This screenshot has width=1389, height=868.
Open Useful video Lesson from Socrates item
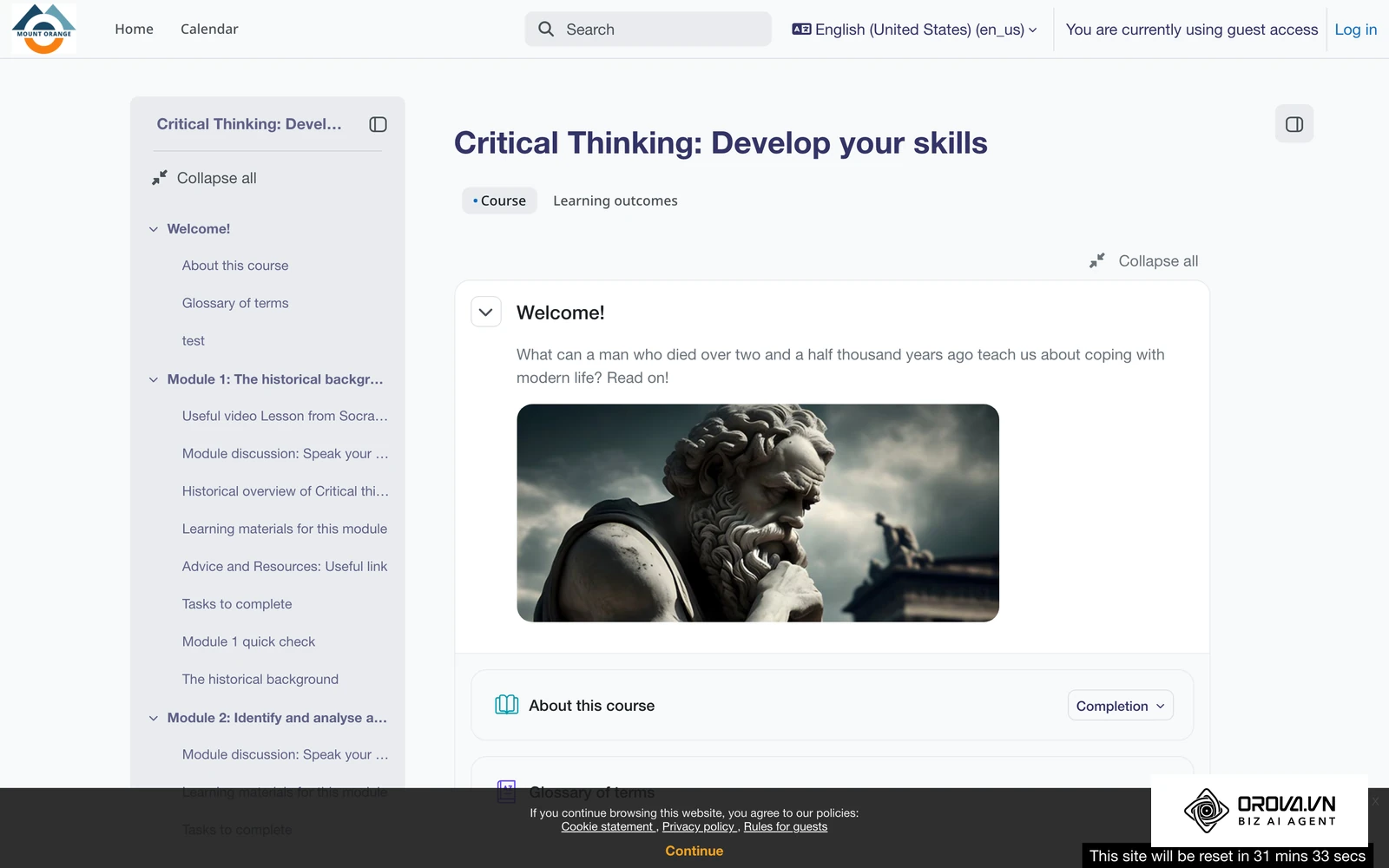click(285, 416)
